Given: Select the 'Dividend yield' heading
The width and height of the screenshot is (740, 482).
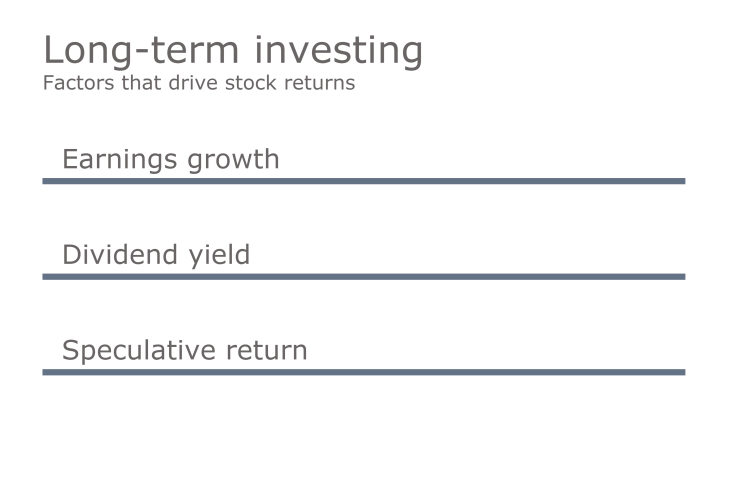Looking at the screenshot, I should point(155,255).
